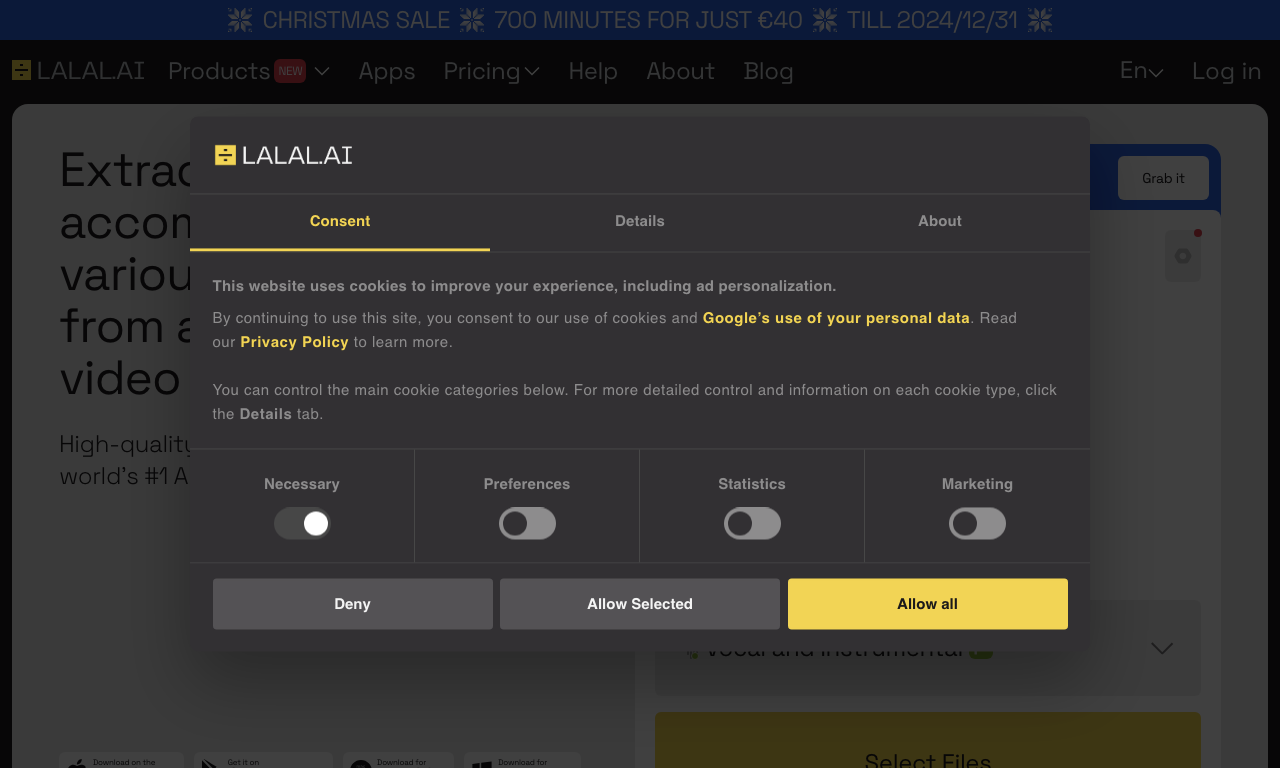The height and width of the screenshot is (768, 1280).
Task: Enable the Marketing cookies toggle
Action: 977,523
